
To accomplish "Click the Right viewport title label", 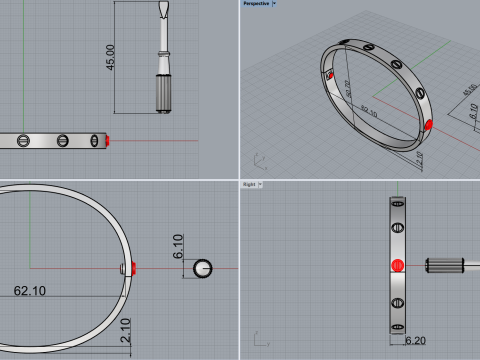I will [249, 184].
